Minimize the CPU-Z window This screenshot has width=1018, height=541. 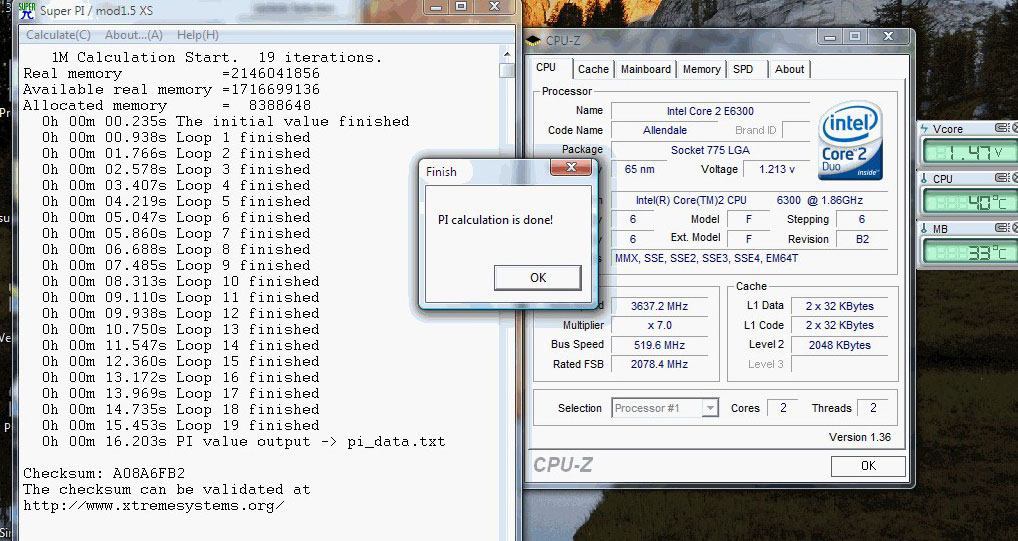(x=830, y=37)
